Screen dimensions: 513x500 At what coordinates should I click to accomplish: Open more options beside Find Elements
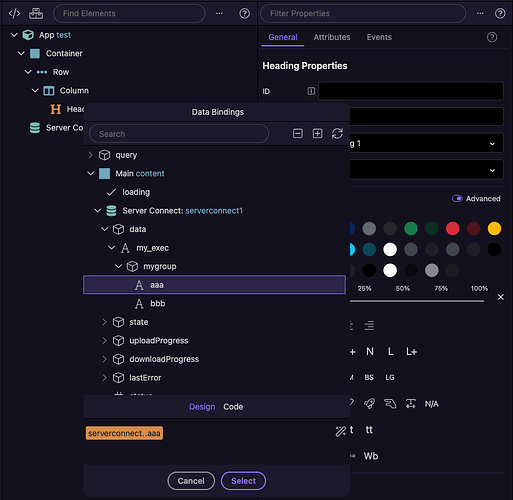[219, 13]
